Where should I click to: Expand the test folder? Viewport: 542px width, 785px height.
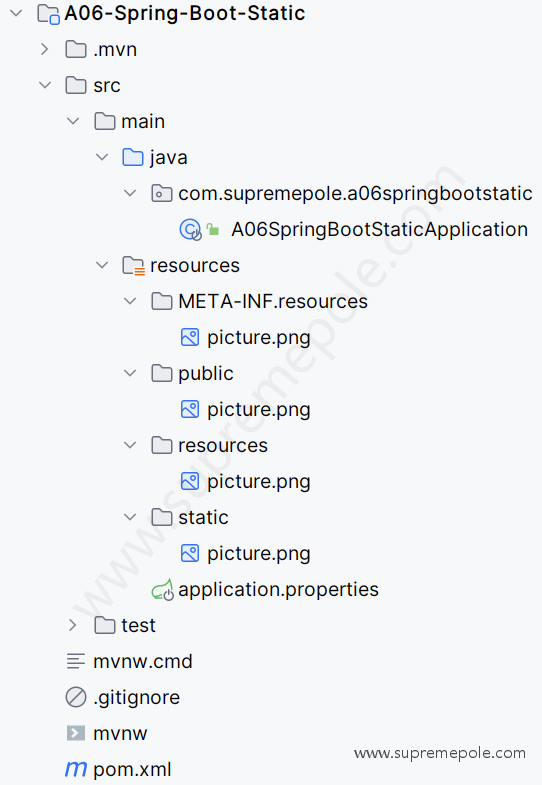(x=73, y=625)
